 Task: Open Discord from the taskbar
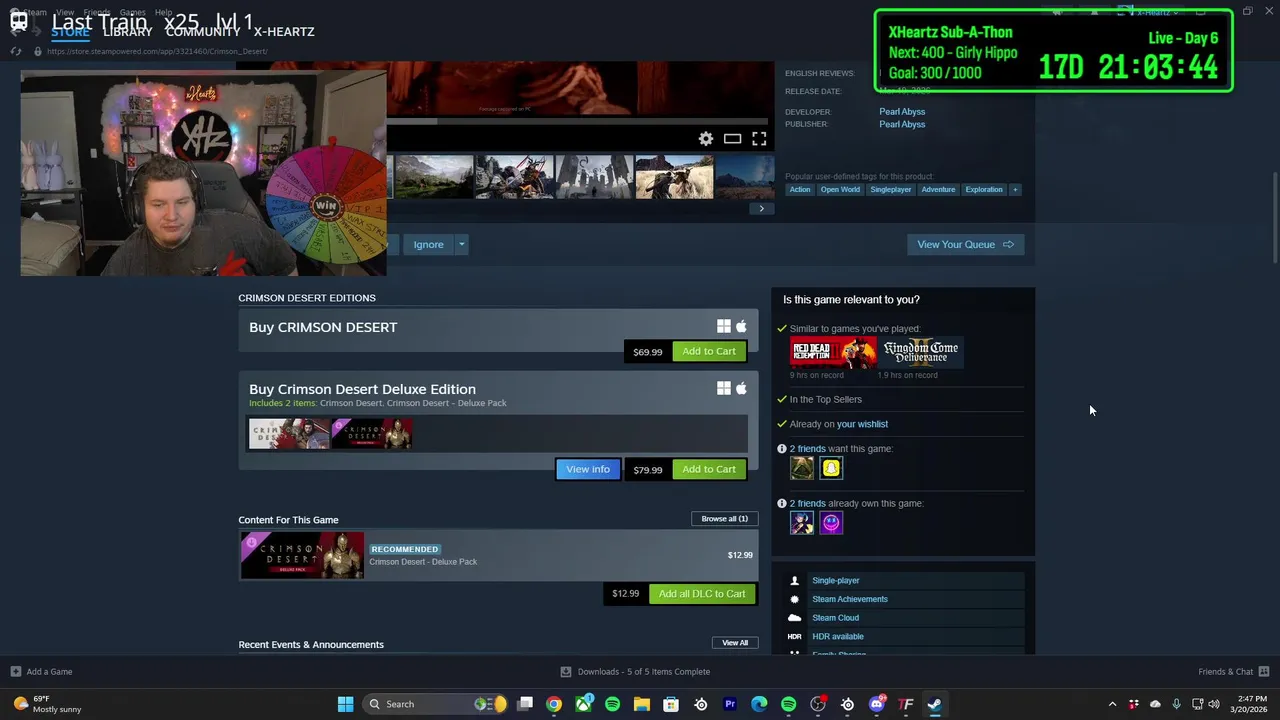[877, 704]
